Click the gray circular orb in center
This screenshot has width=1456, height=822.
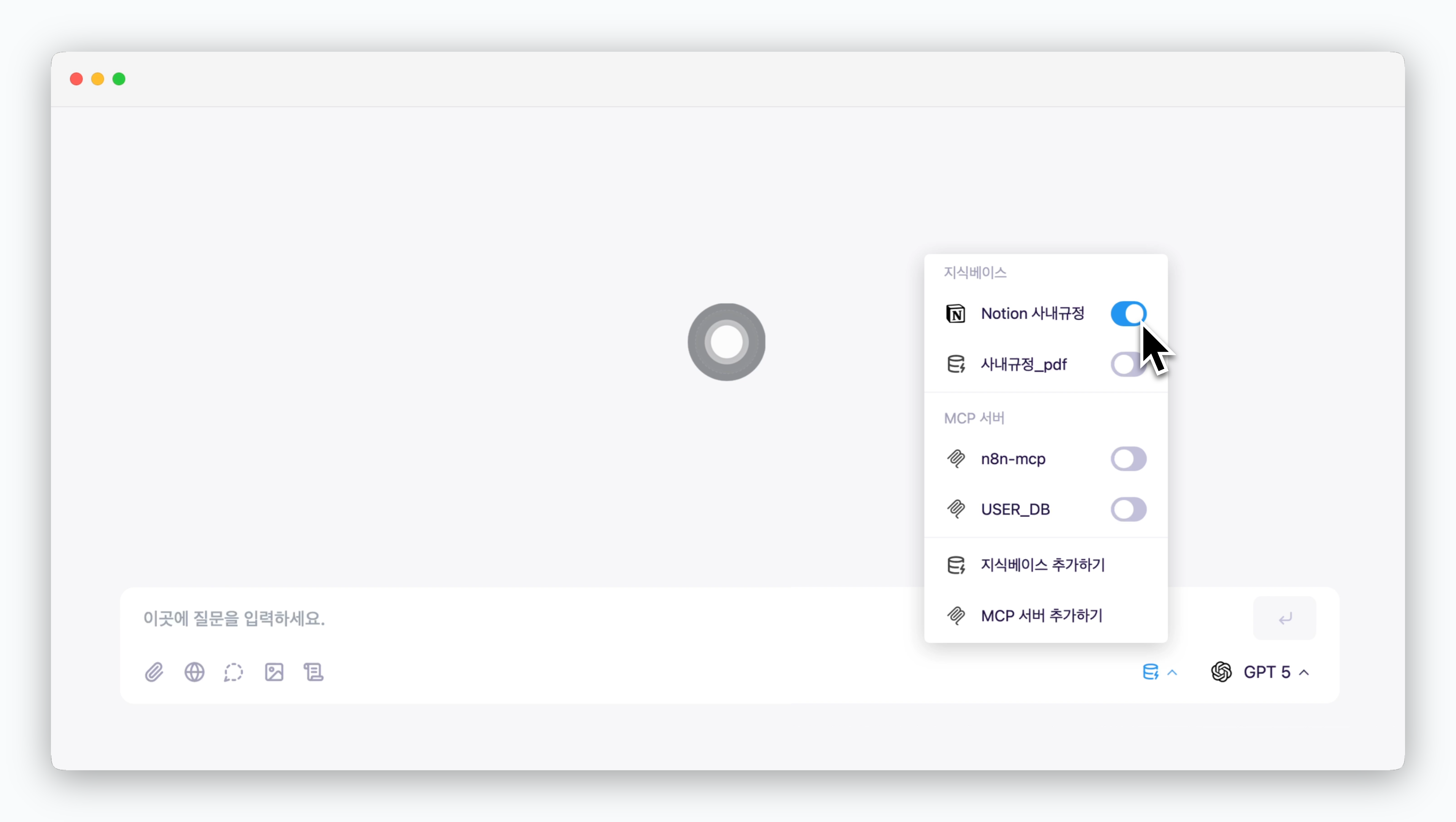click(726, 342)
